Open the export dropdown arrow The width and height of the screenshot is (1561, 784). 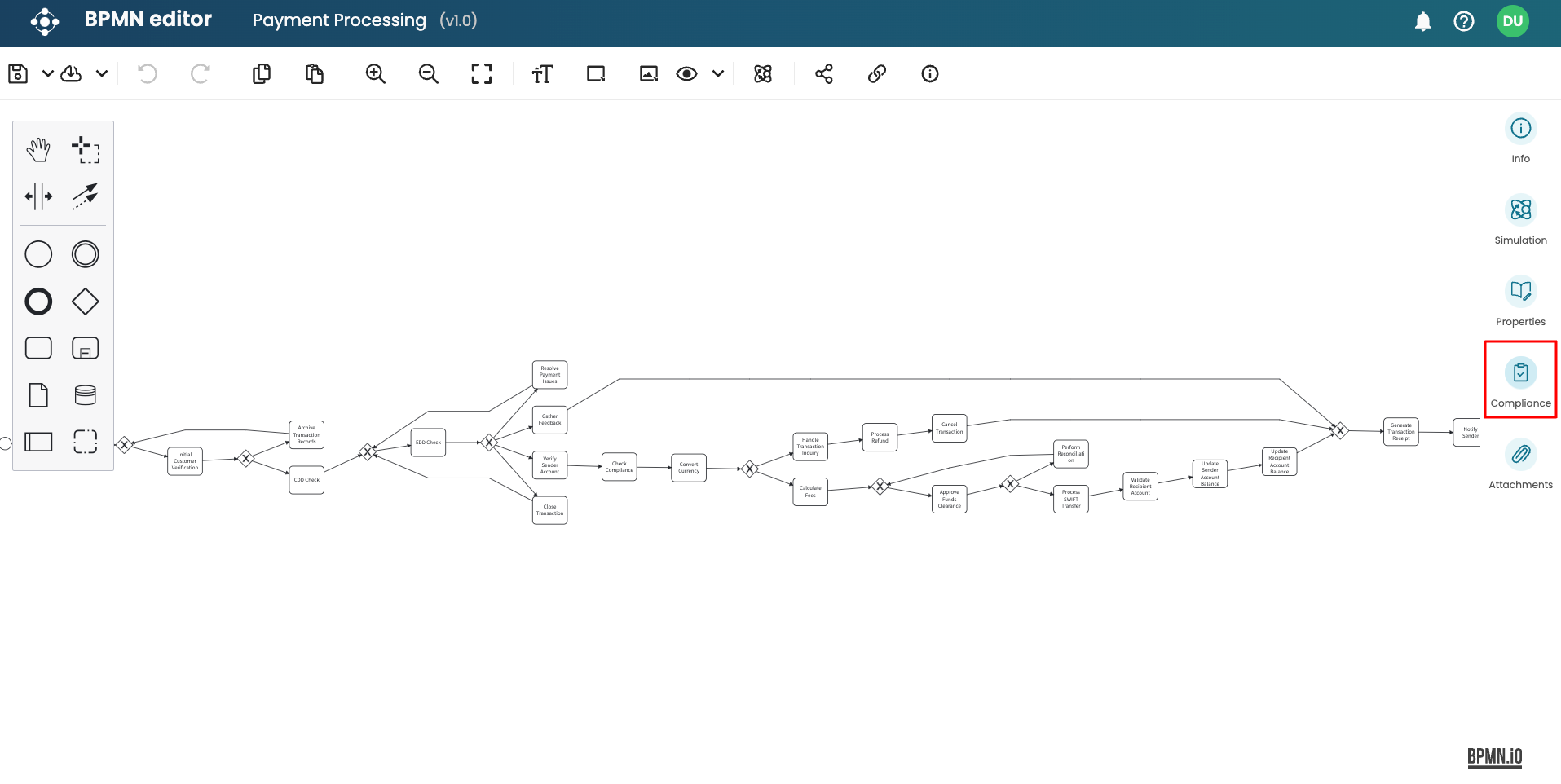coord(102,74)
